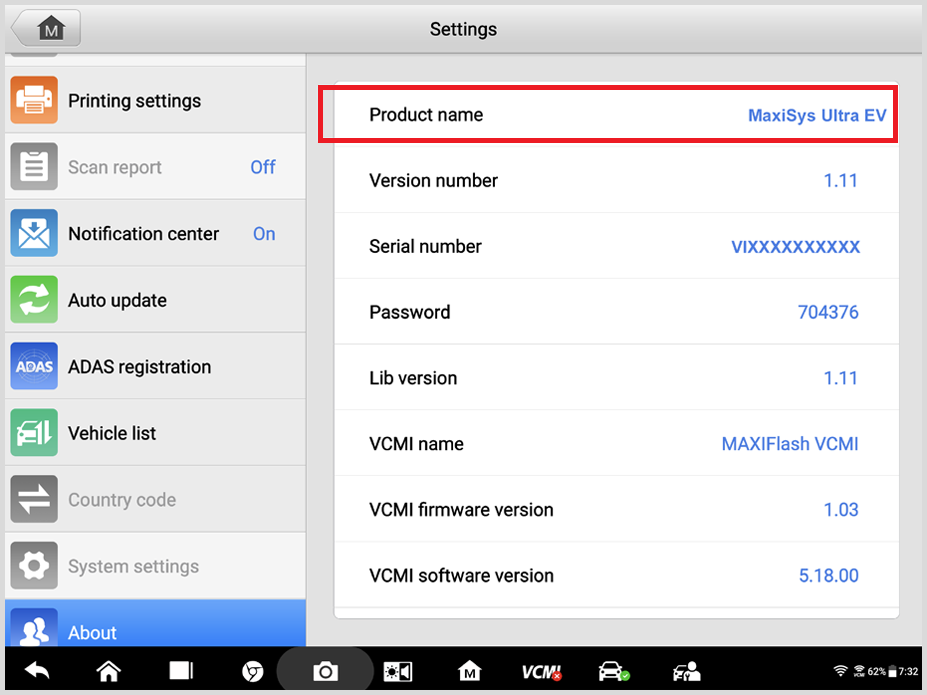Open MaxiSys home from bottom bar

tap(469, 672)
